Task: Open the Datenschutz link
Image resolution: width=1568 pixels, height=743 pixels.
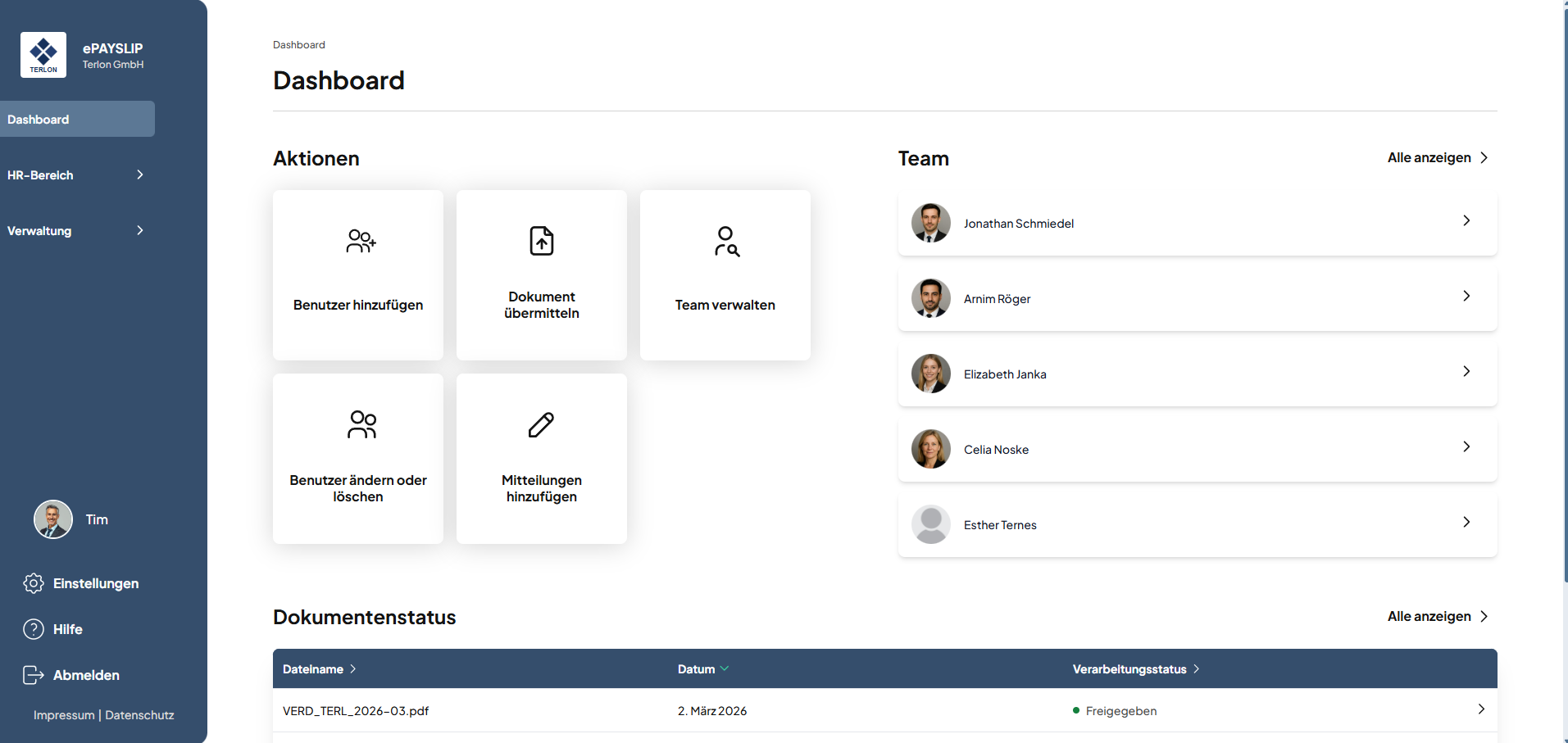Action: tap(139, 715)
